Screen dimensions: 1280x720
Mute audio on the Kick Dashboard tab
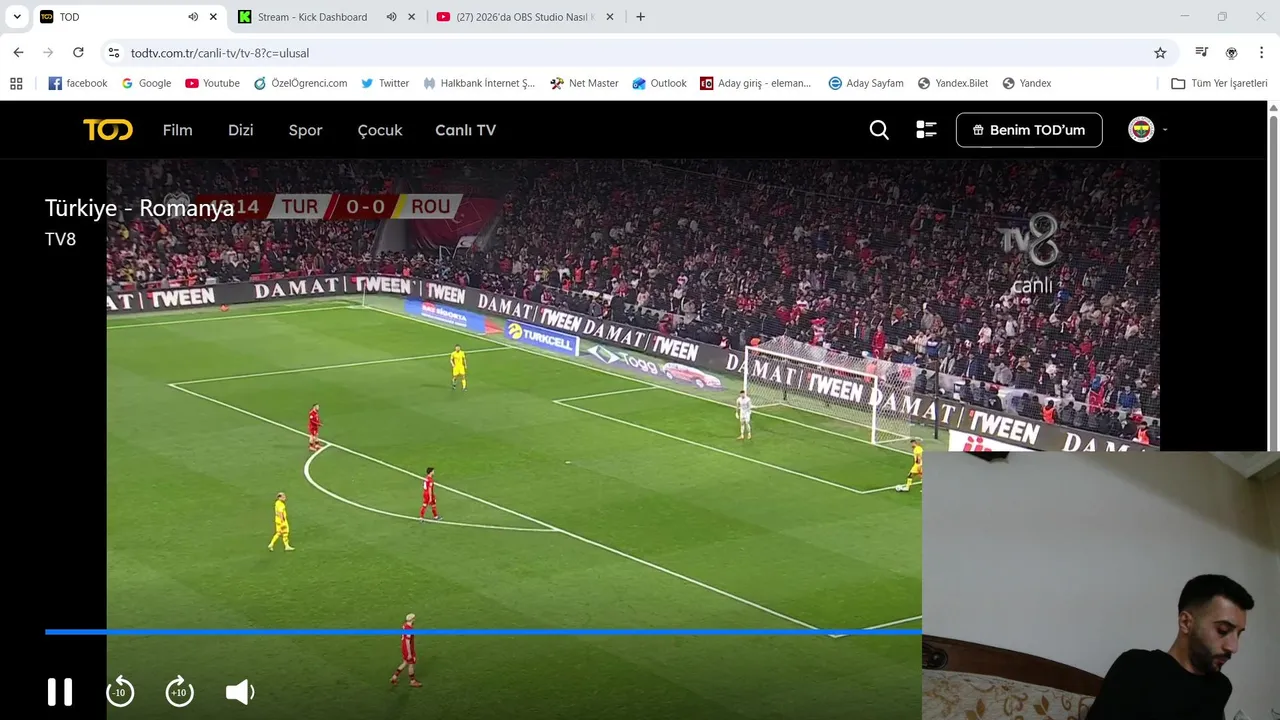pos(391,17)
